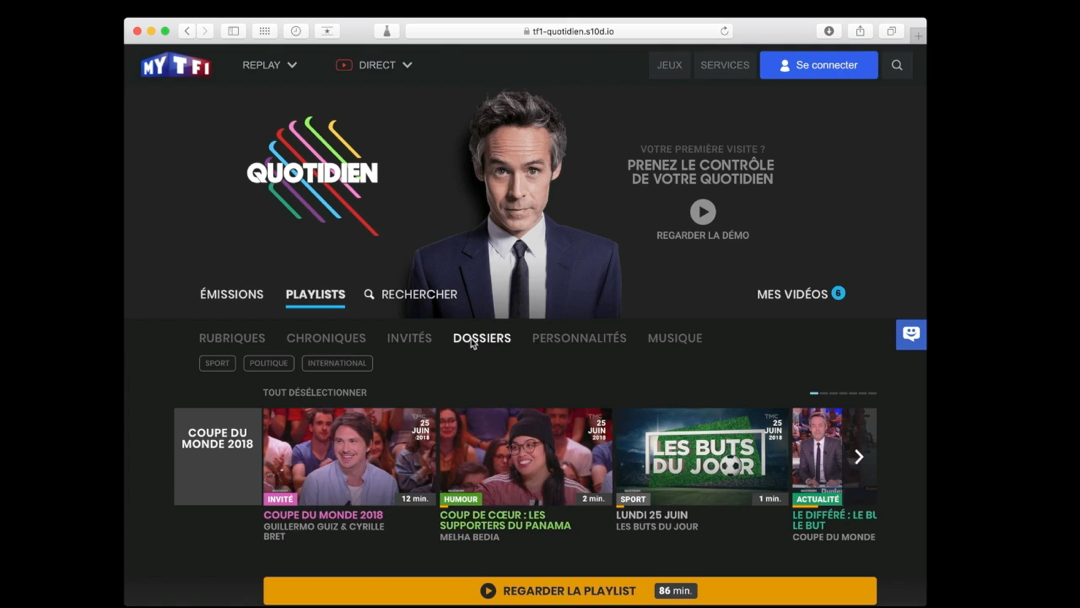Toggle the Safari sidebar icon
The height and width of the screenshot is (608, 1080).
233,31
